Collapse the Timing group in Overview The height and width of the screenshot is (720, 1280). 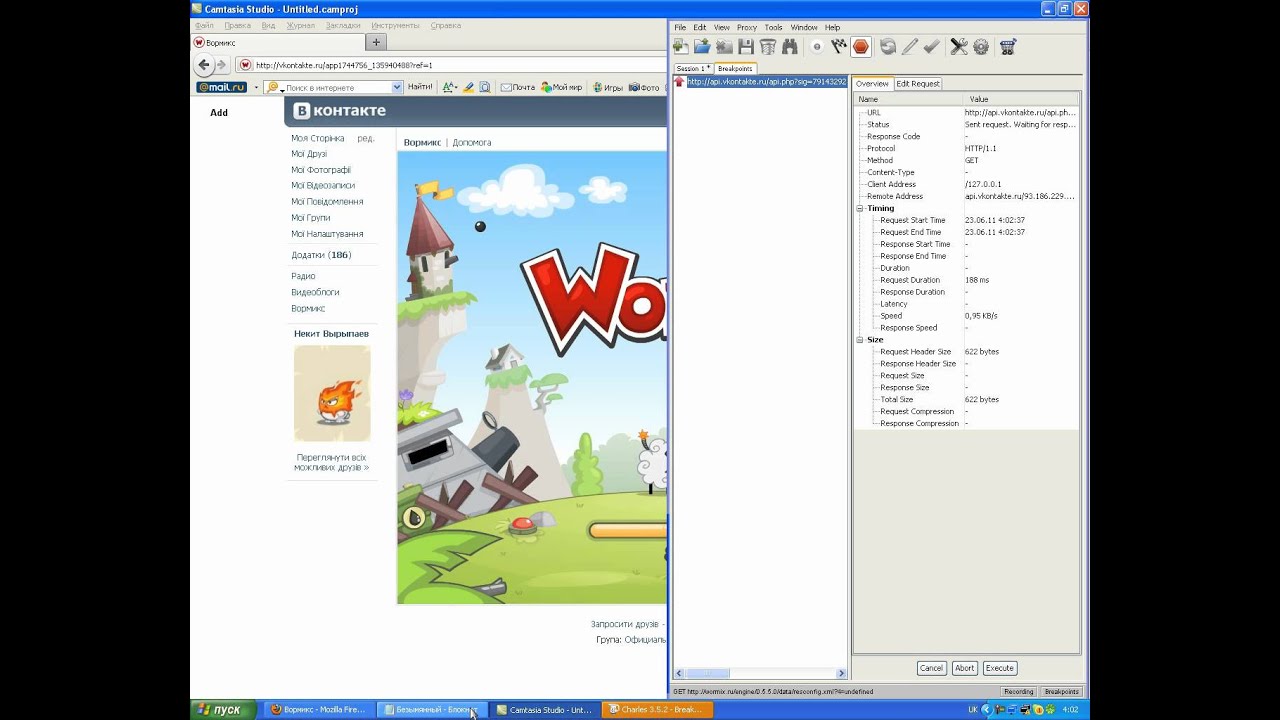coord(860,208)
